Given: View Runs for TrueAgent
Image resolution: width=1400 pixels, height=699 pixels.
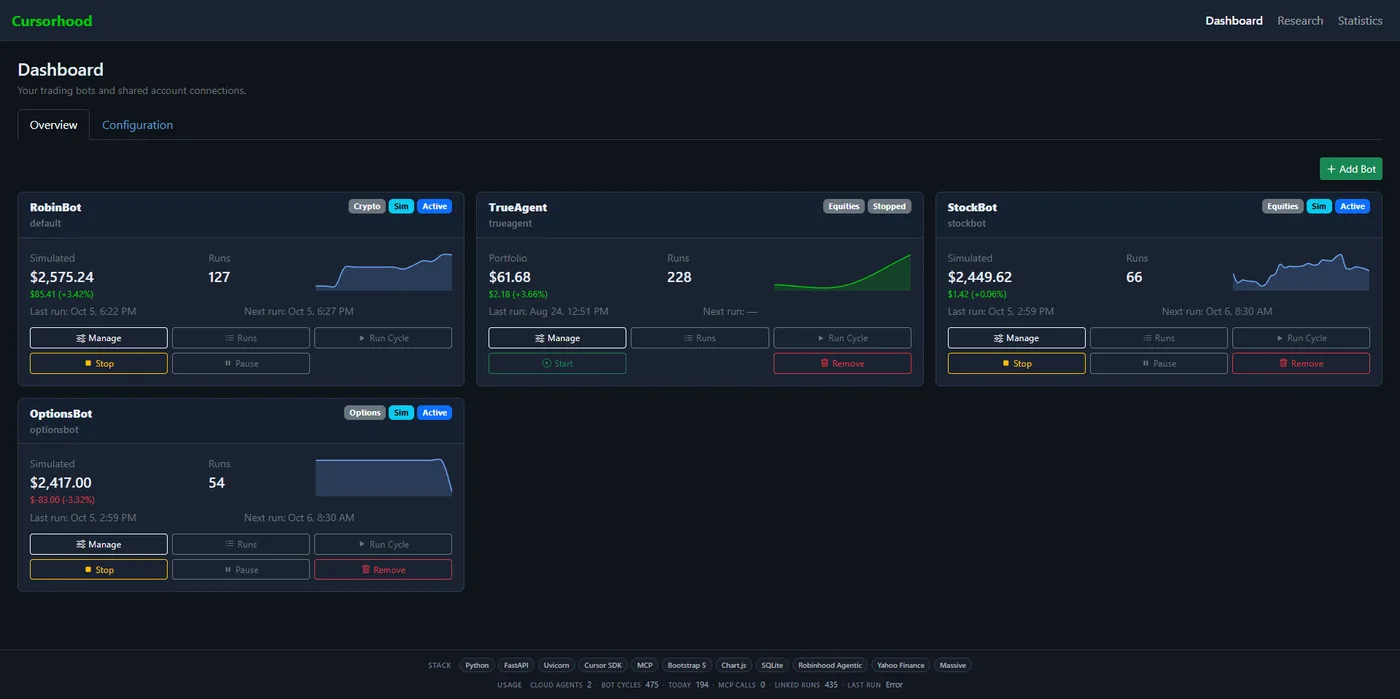Looking at the screenshot, I should pos(700,338).
